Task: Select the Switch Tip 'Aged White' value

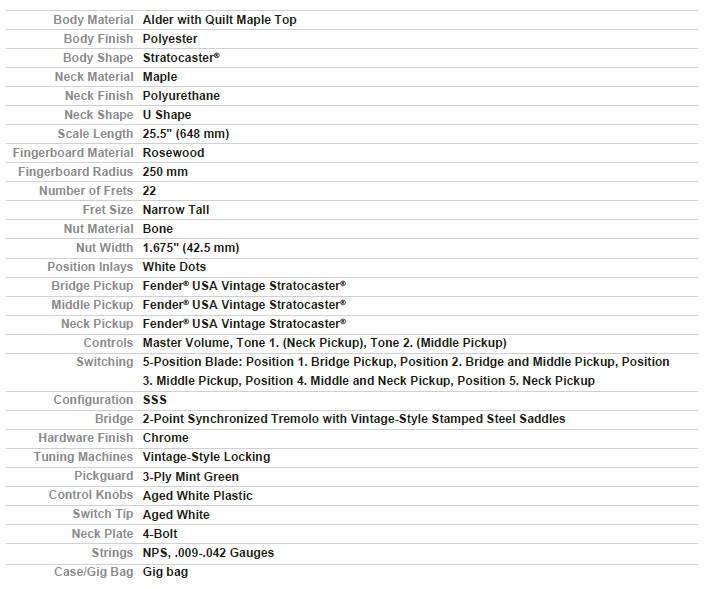Action: (176, 516)
